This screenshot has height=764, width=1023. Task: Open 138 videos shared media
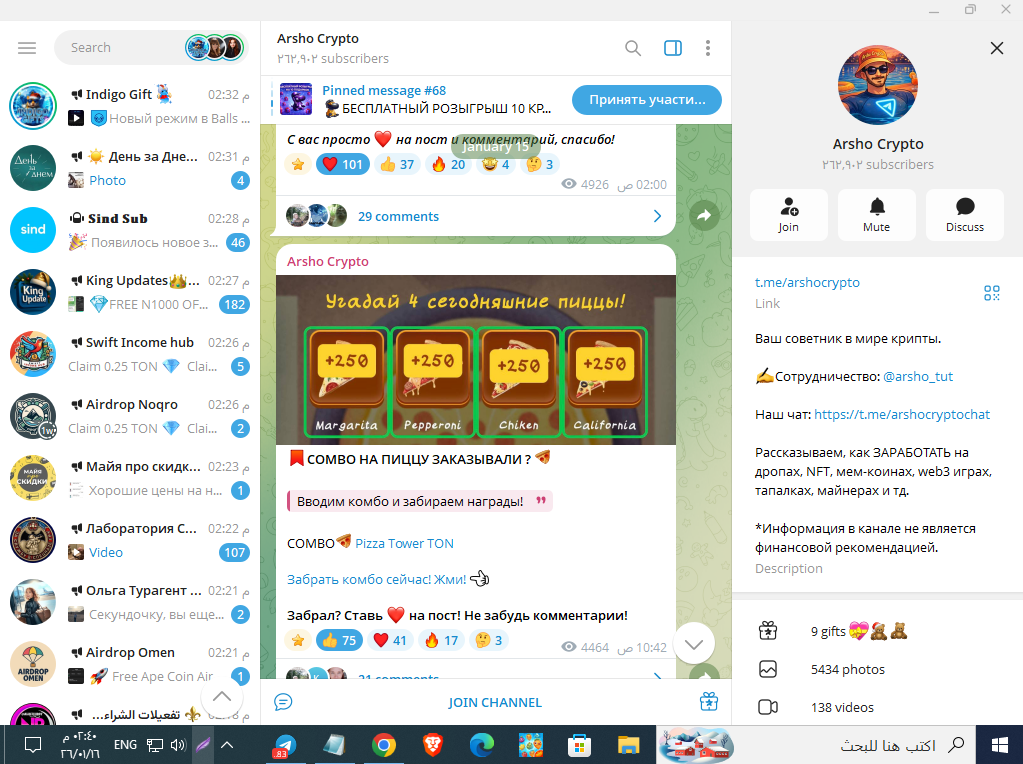click(878, 707)
